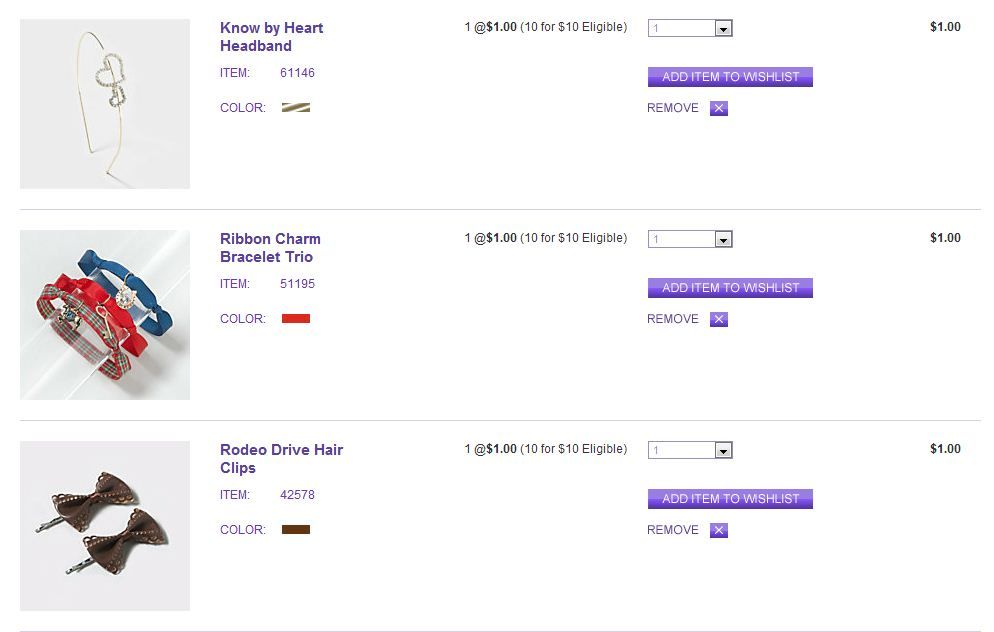This screenshot has width=994, height=632.
Task: Click the ribbon bracelet trio product image
Action: click(105, 315)
